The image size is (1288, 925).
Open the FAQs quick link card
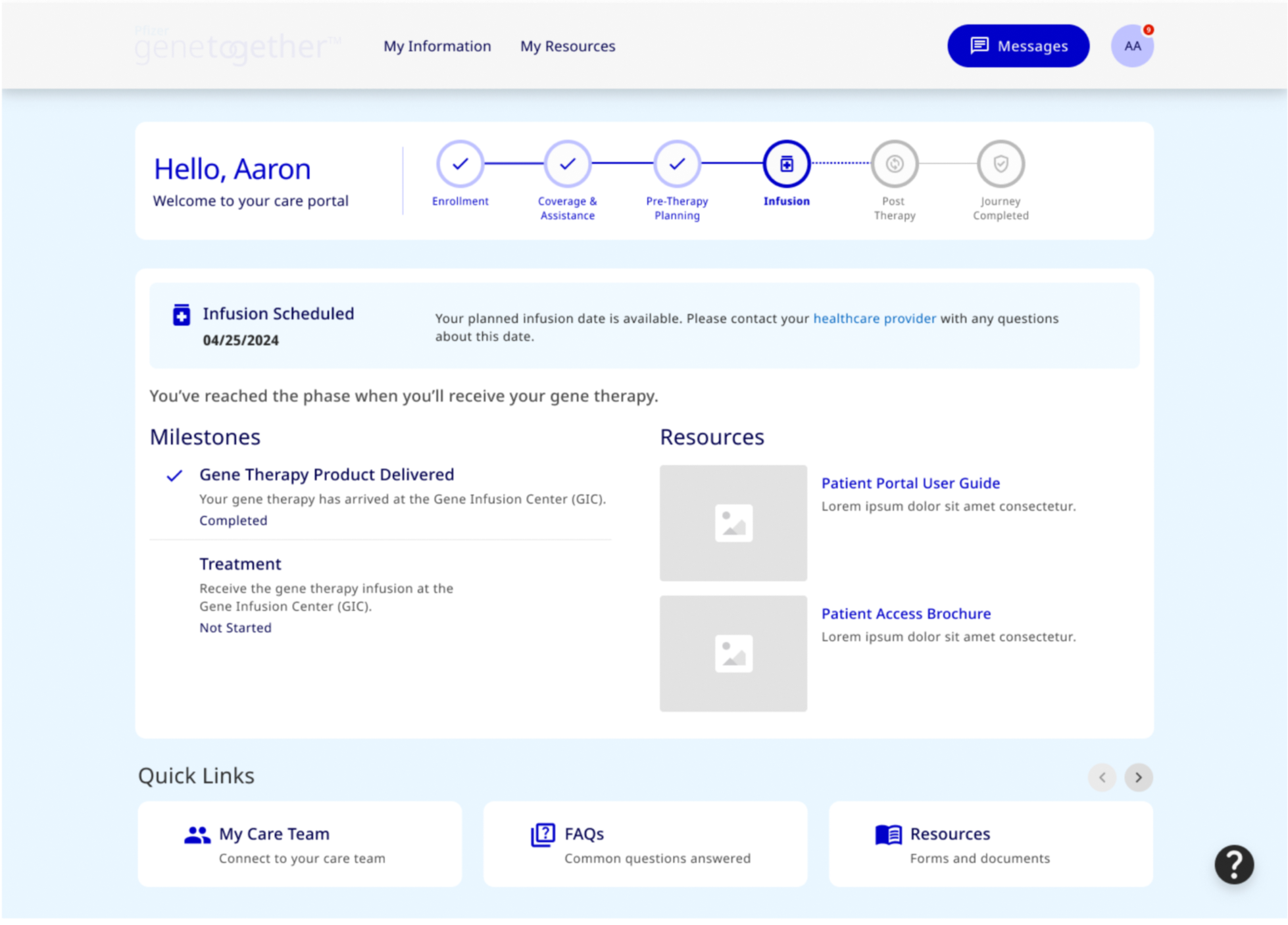point(645,844)
